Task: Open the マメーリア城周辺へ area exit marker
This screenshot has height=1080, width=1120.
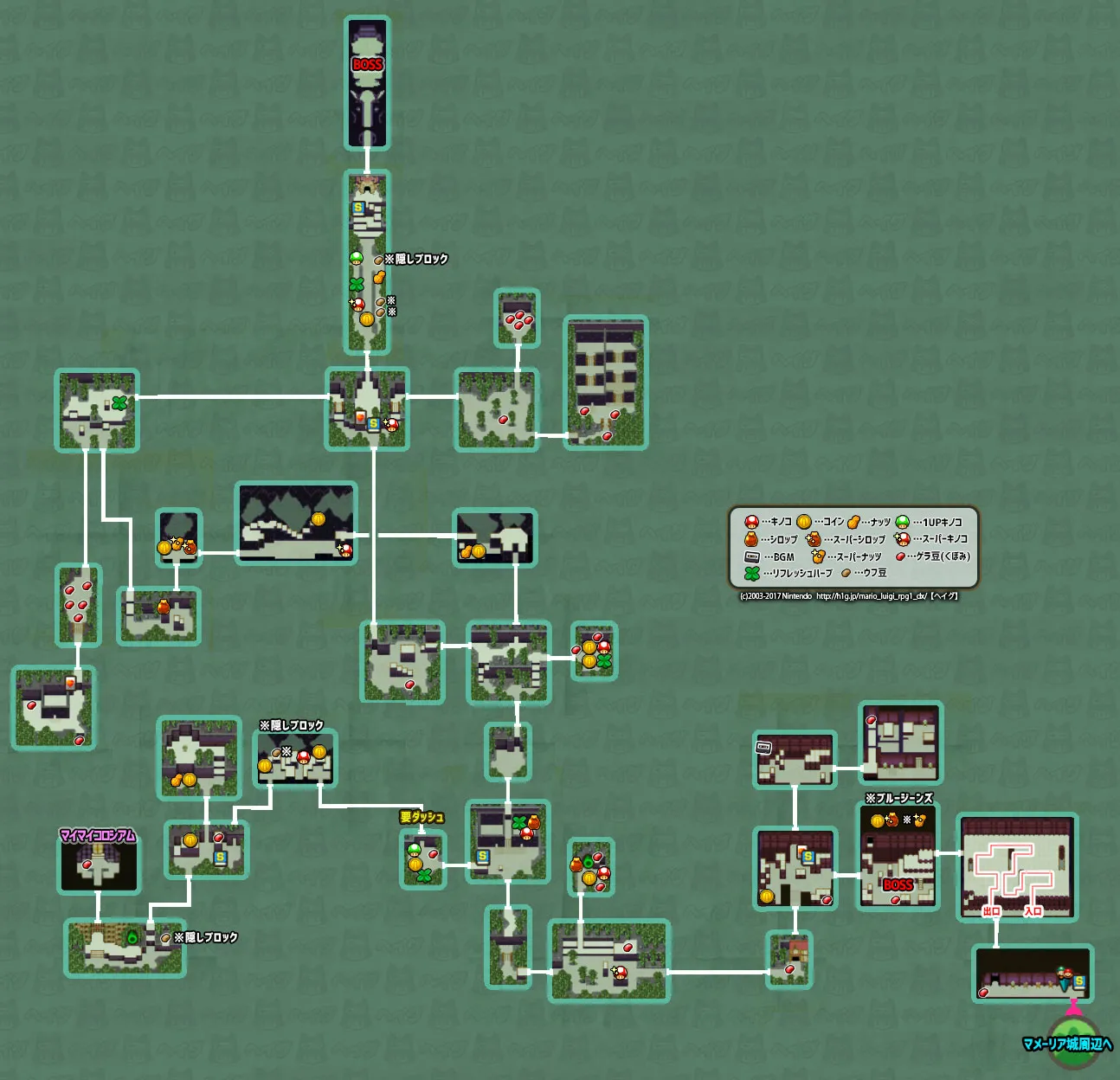Action: (1067, 1044)
